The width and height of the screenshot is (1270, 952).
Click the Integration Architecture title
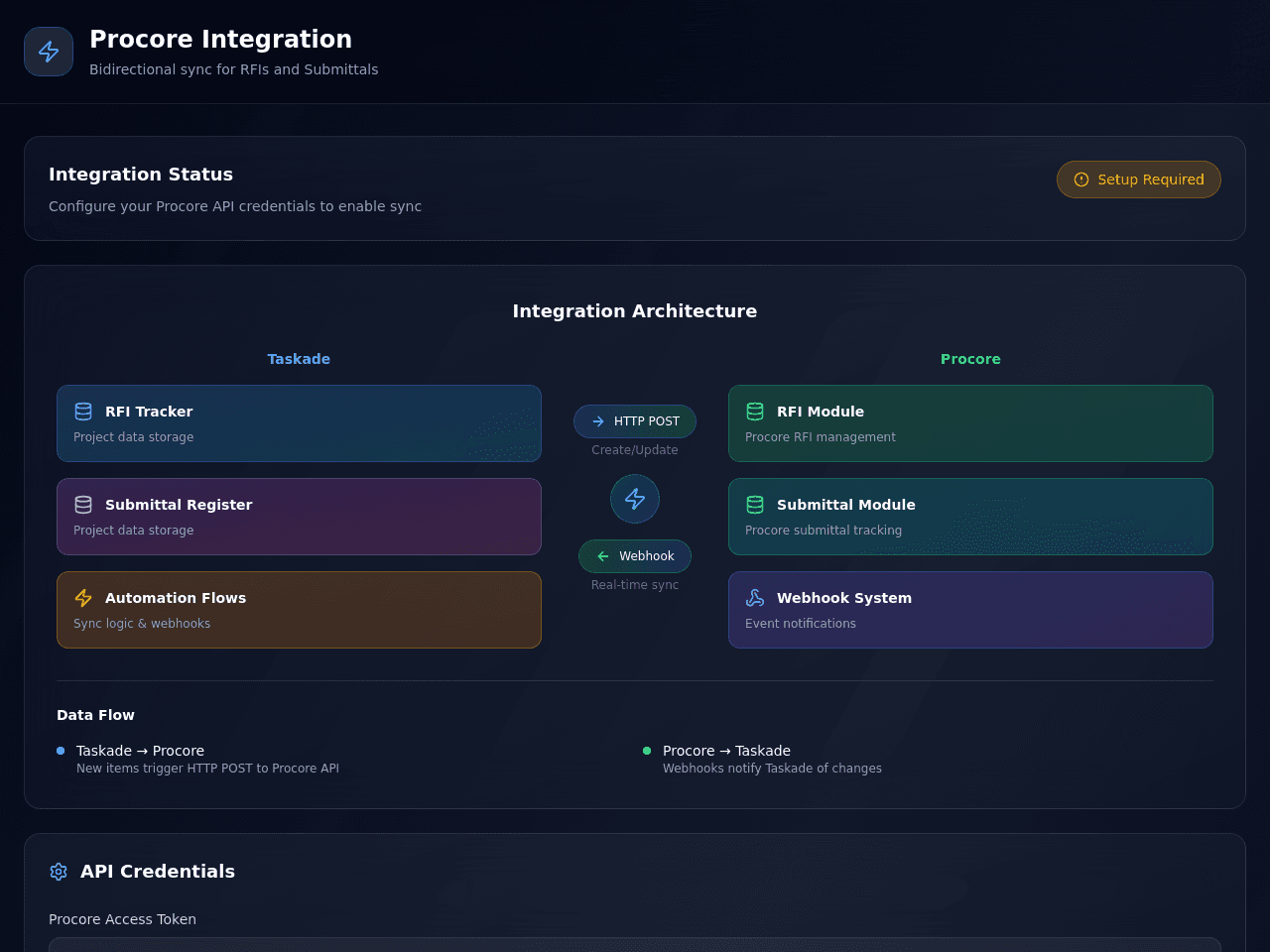[x=635, y=311]
